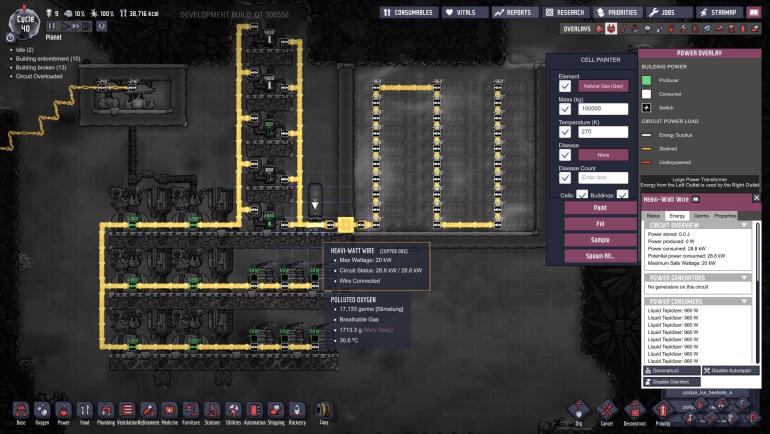
Task: Open the Vitals menu
Action: (465, 12)
